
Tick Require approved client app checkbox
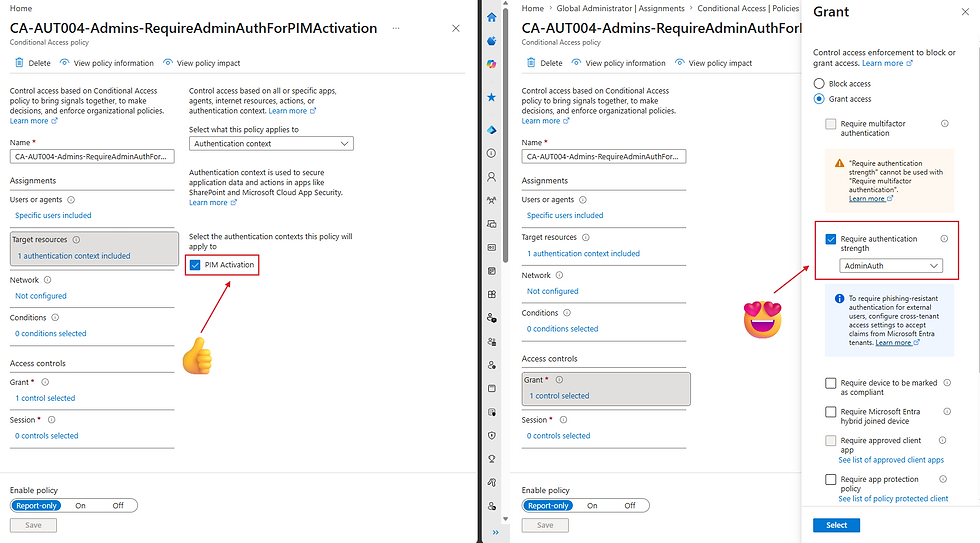pyautogui.click(x=831, y=441)
